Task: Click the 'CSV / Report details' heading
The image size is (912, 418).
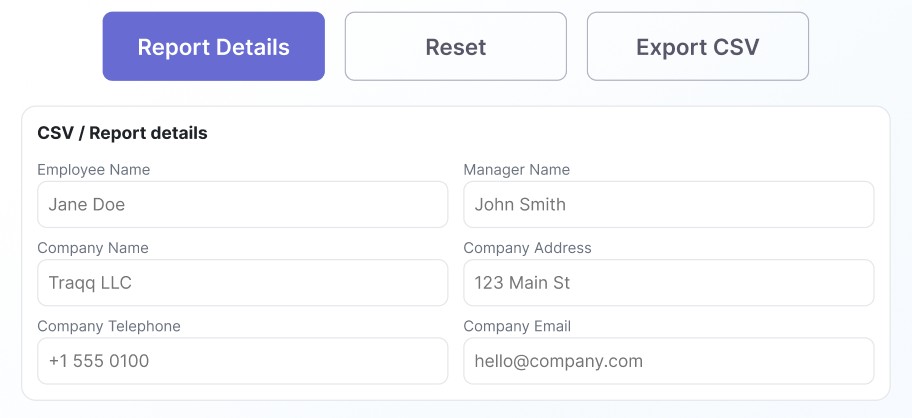Action: (122, 133)
